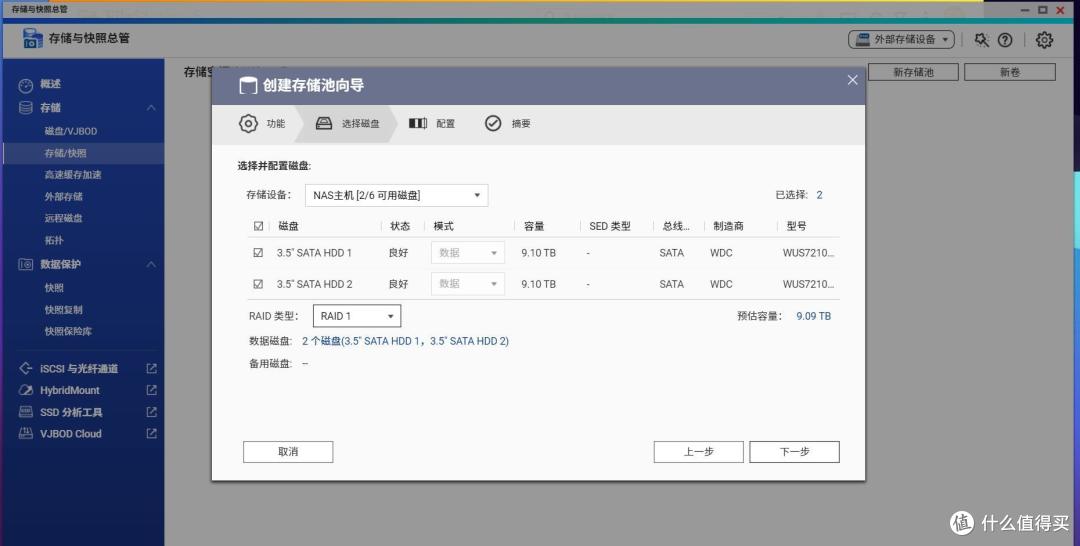The image size is (1080, 546).
Task: Sort by the 型号 column header
Action: [796, 226]
